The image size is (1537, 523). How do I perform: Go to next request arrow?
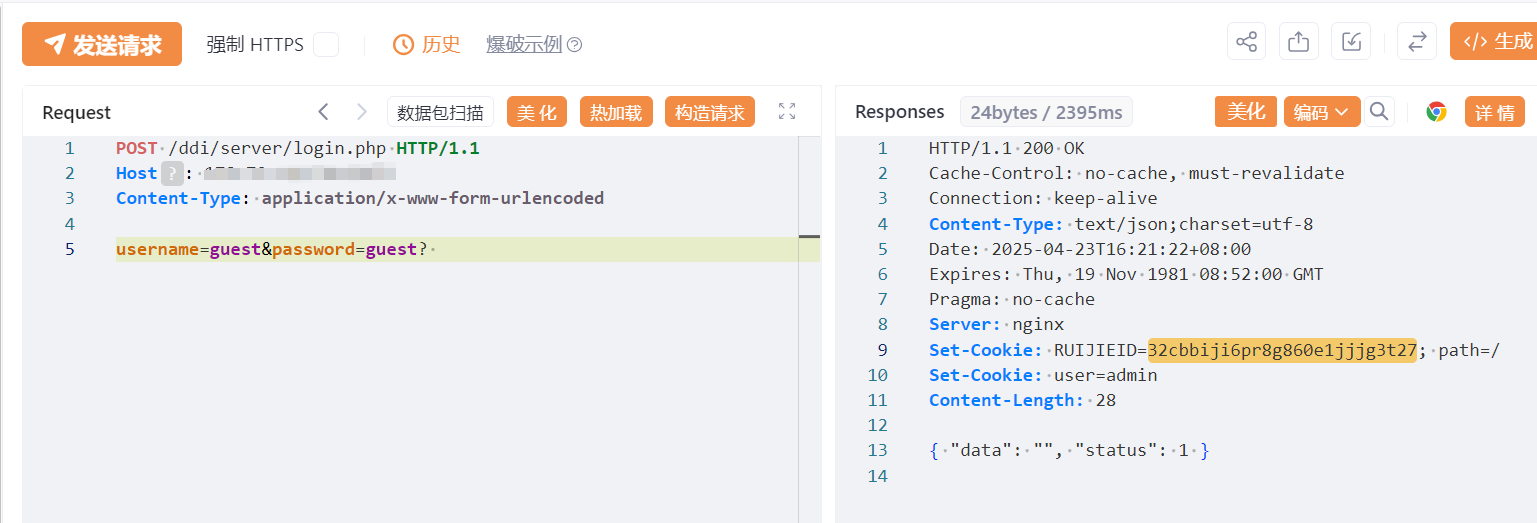pos(362,112)
